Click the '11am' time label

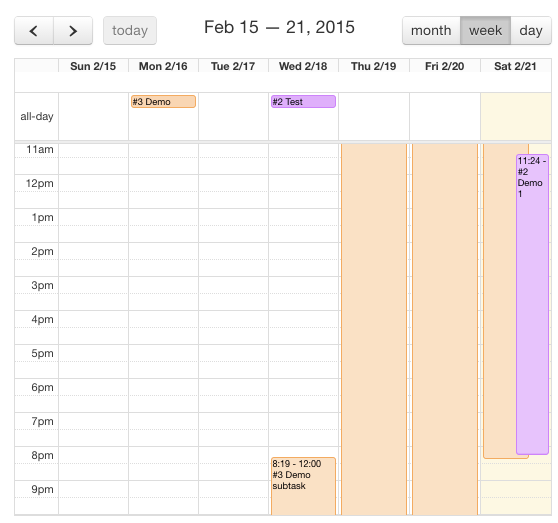[x=40, y=149]
